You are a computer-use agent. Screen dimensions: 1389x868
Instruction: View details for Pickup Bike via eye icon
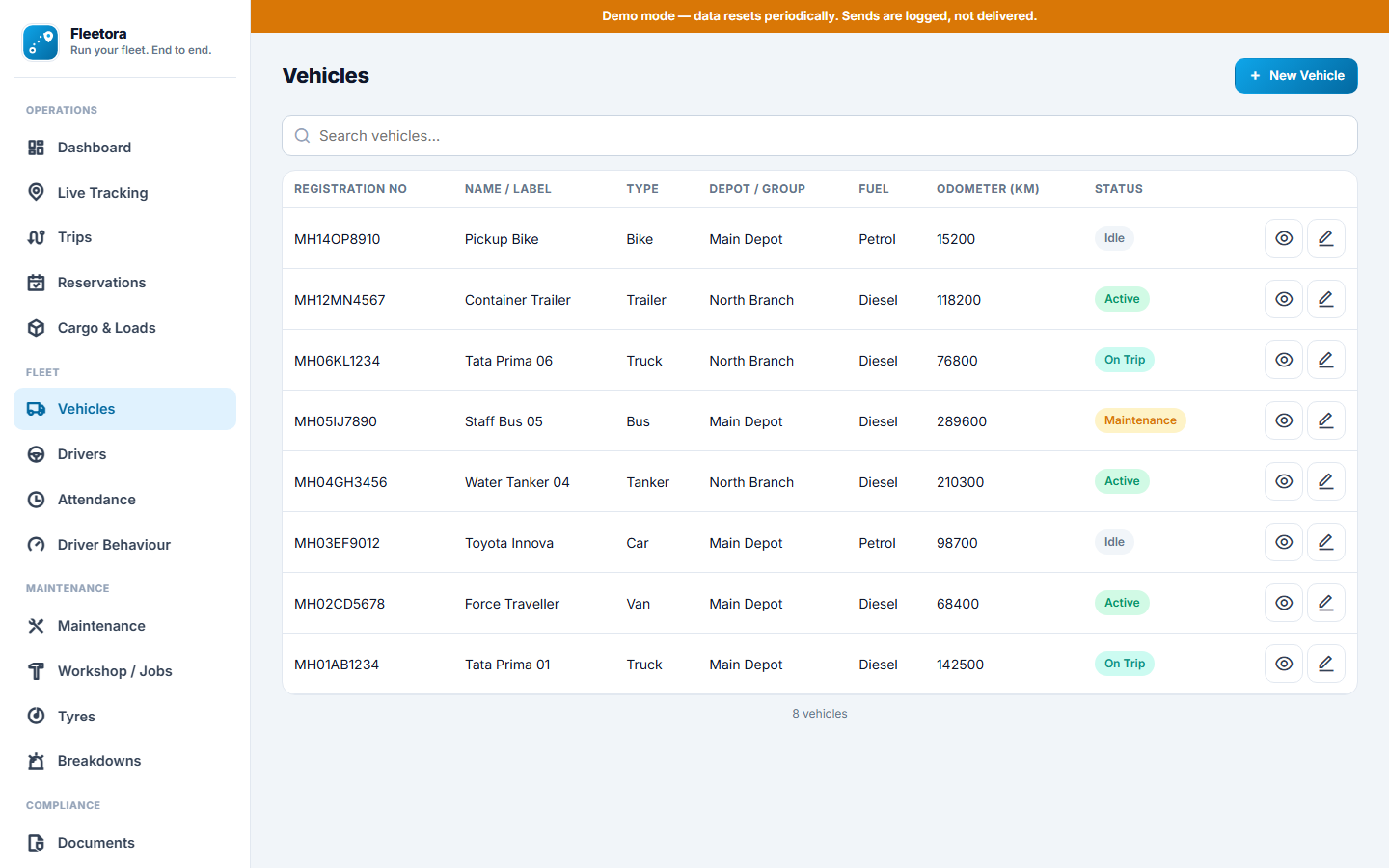(x=1283, y=238)
